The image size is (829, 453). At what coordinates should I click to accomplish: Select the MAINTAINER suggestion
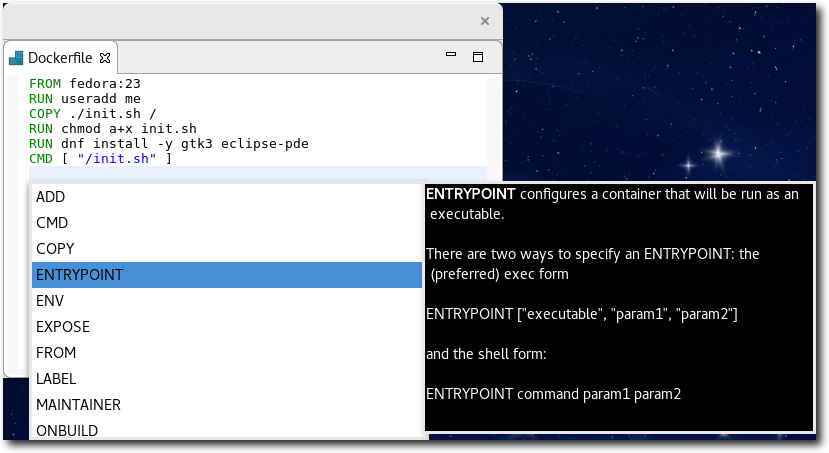(x=78, y=405)
